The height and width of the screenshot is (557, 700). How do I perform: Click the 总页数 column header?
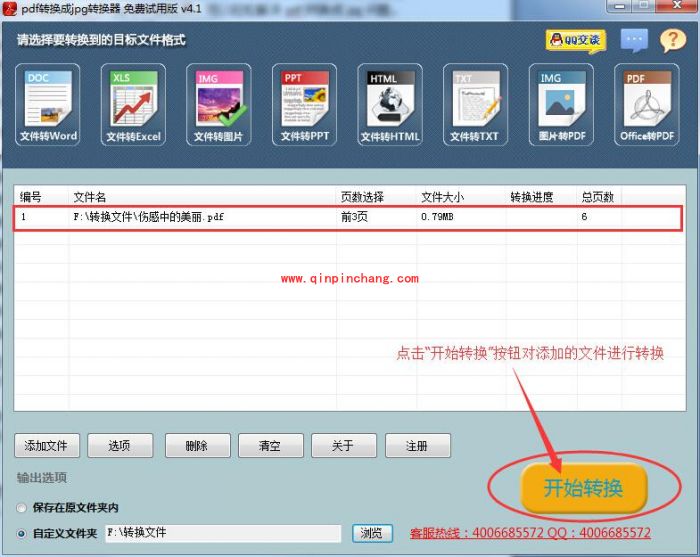pyautogui.click(x=598, y=197)
